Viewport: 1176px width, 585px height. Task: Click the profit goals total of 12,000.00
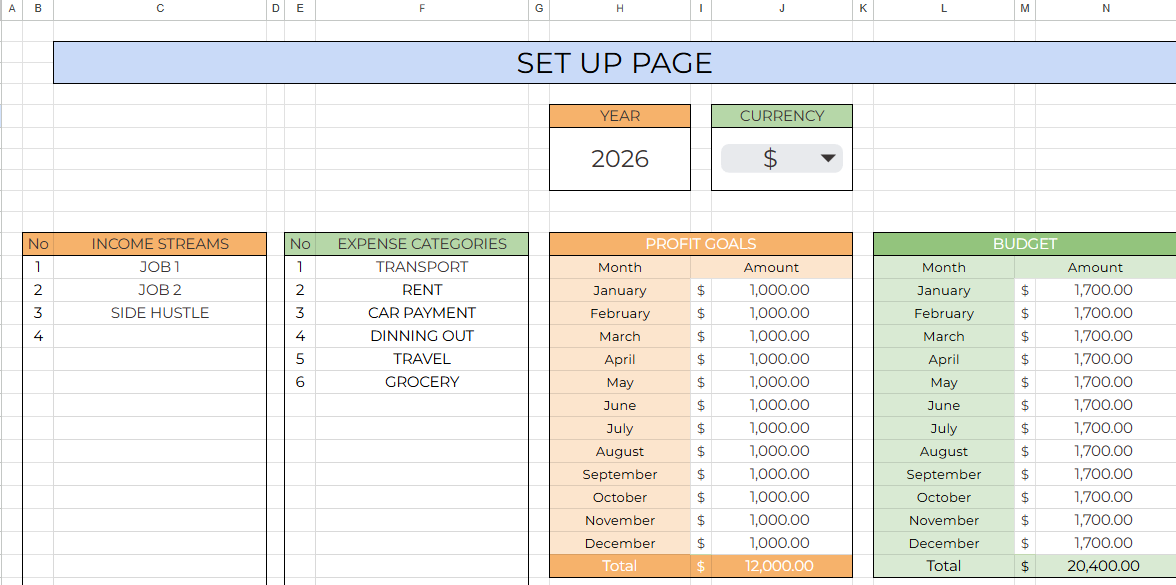pos(781,566)
